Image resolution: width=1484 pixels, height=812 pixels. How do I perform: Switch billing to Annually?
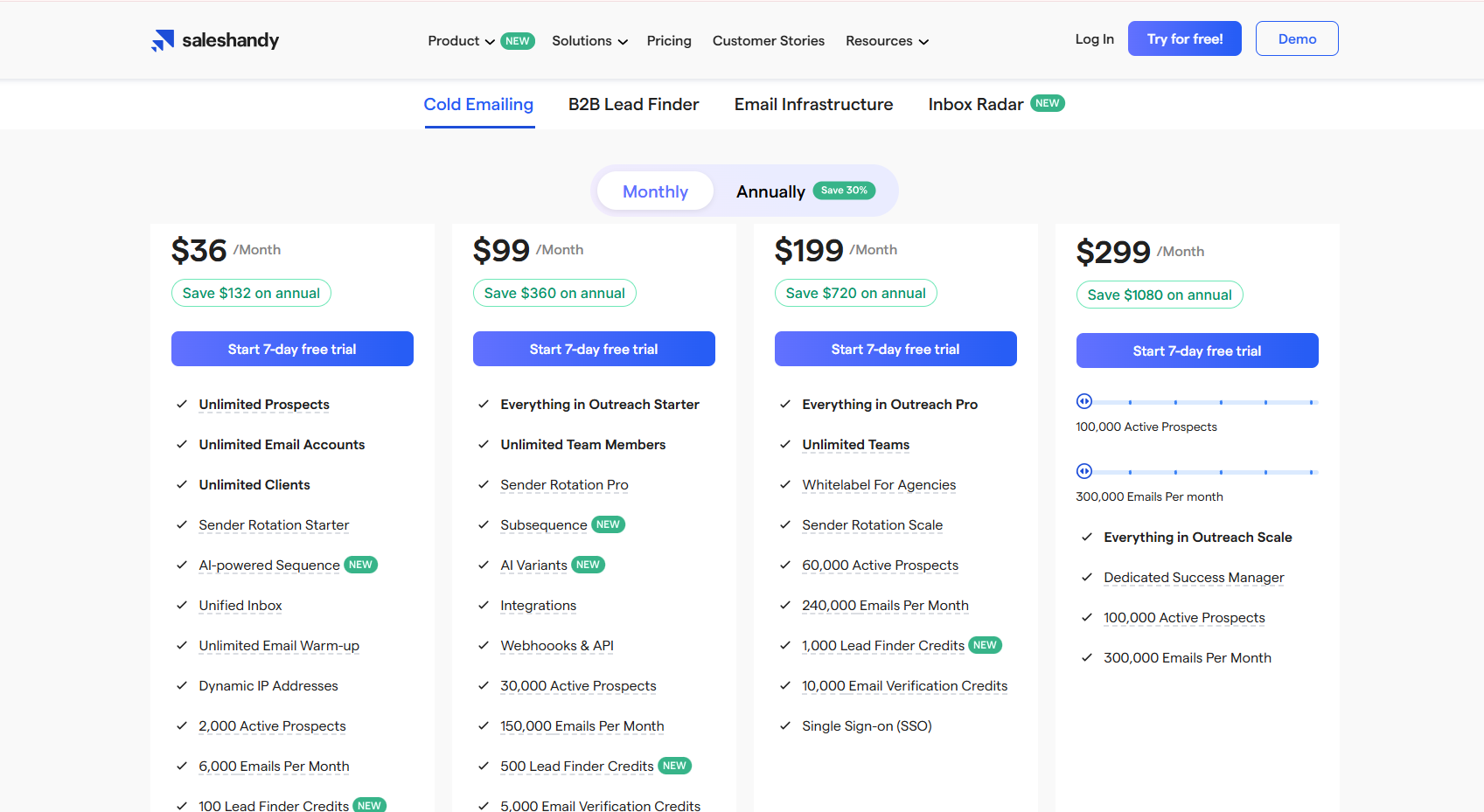(770, 191)
